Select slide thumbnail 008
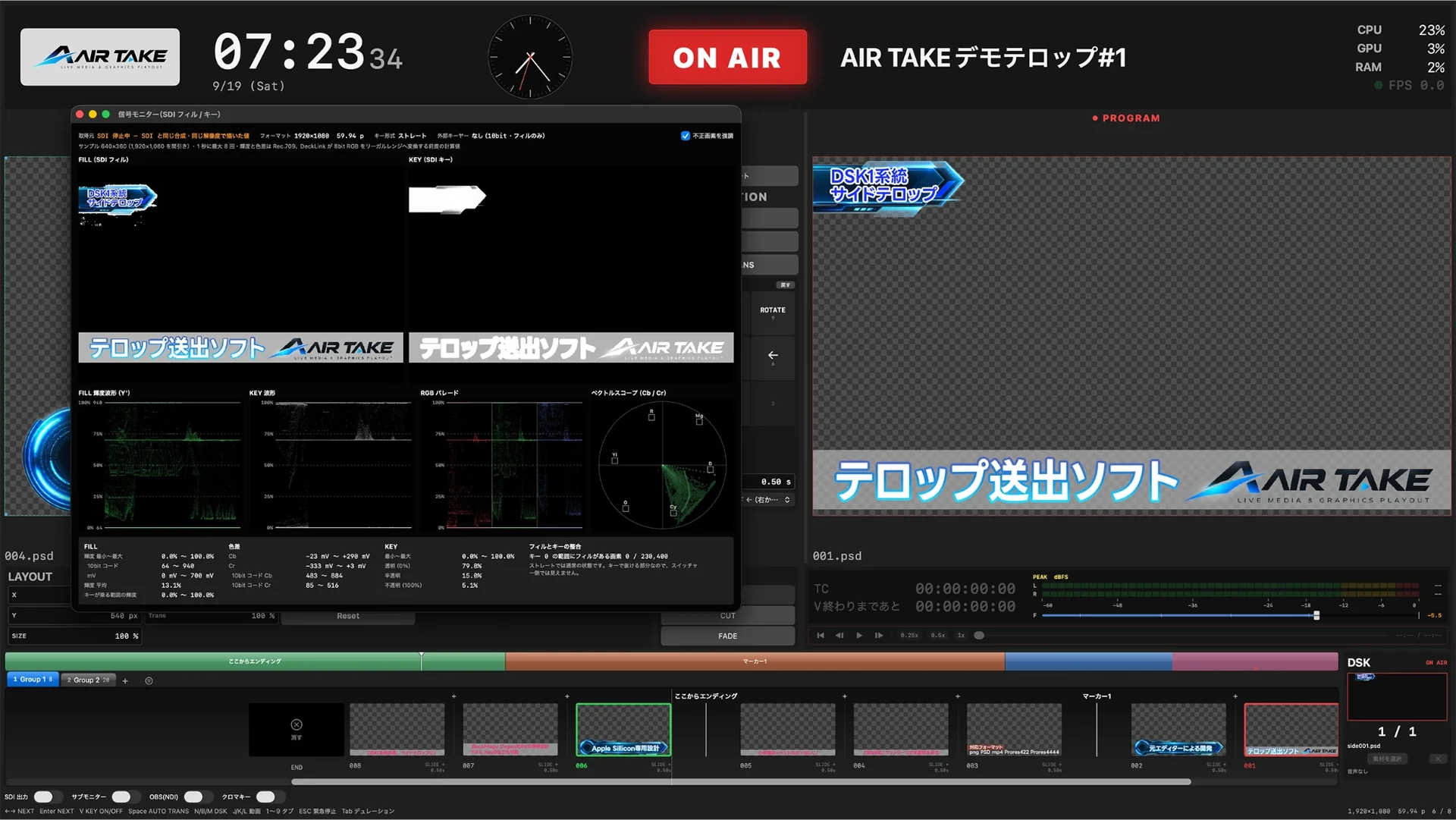The height and width of the screenshot is (820, 1456). coord(397,729)
